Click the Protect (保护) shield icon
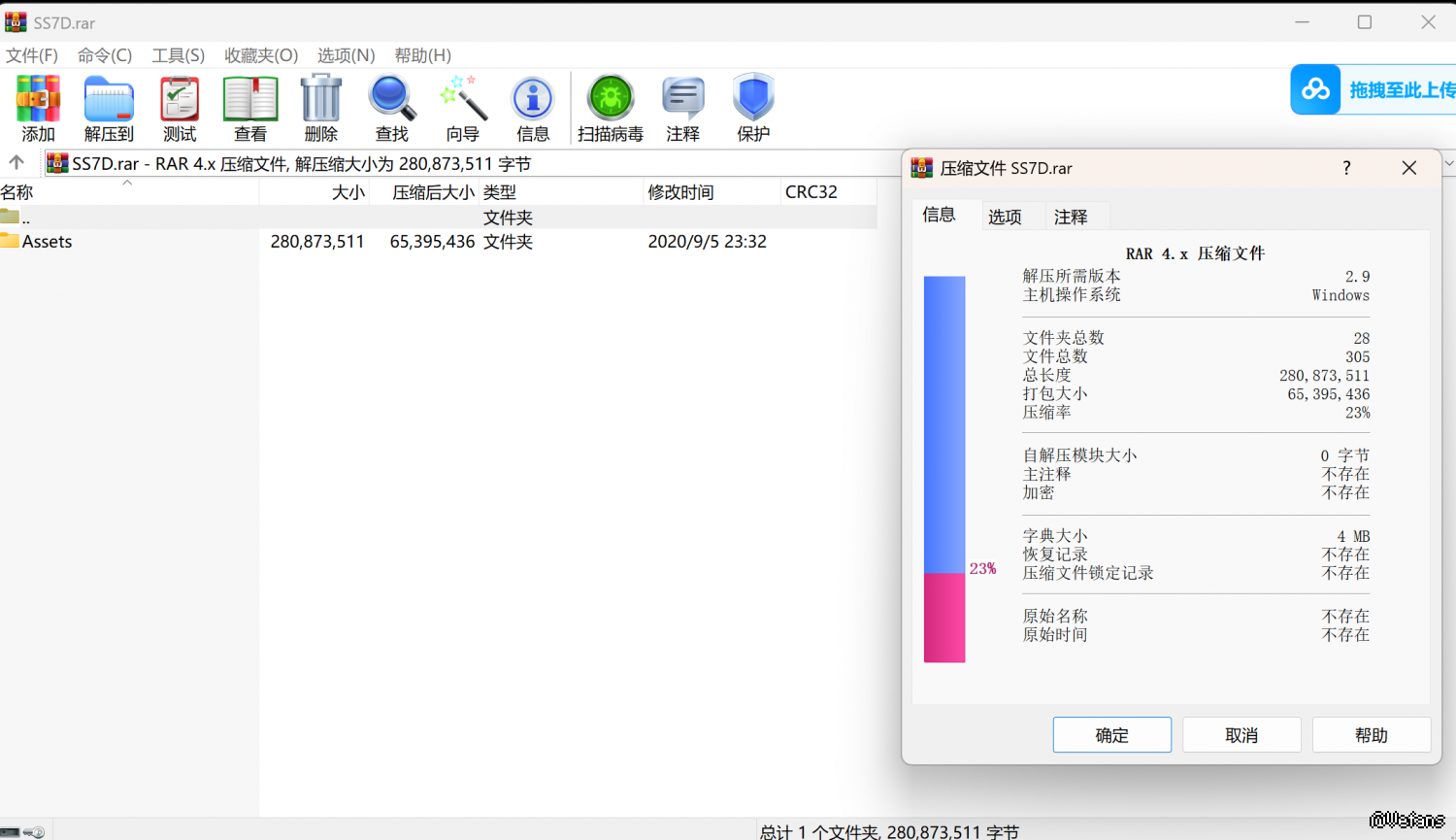Screen dimensions: 1456x840 pos(753,99)
